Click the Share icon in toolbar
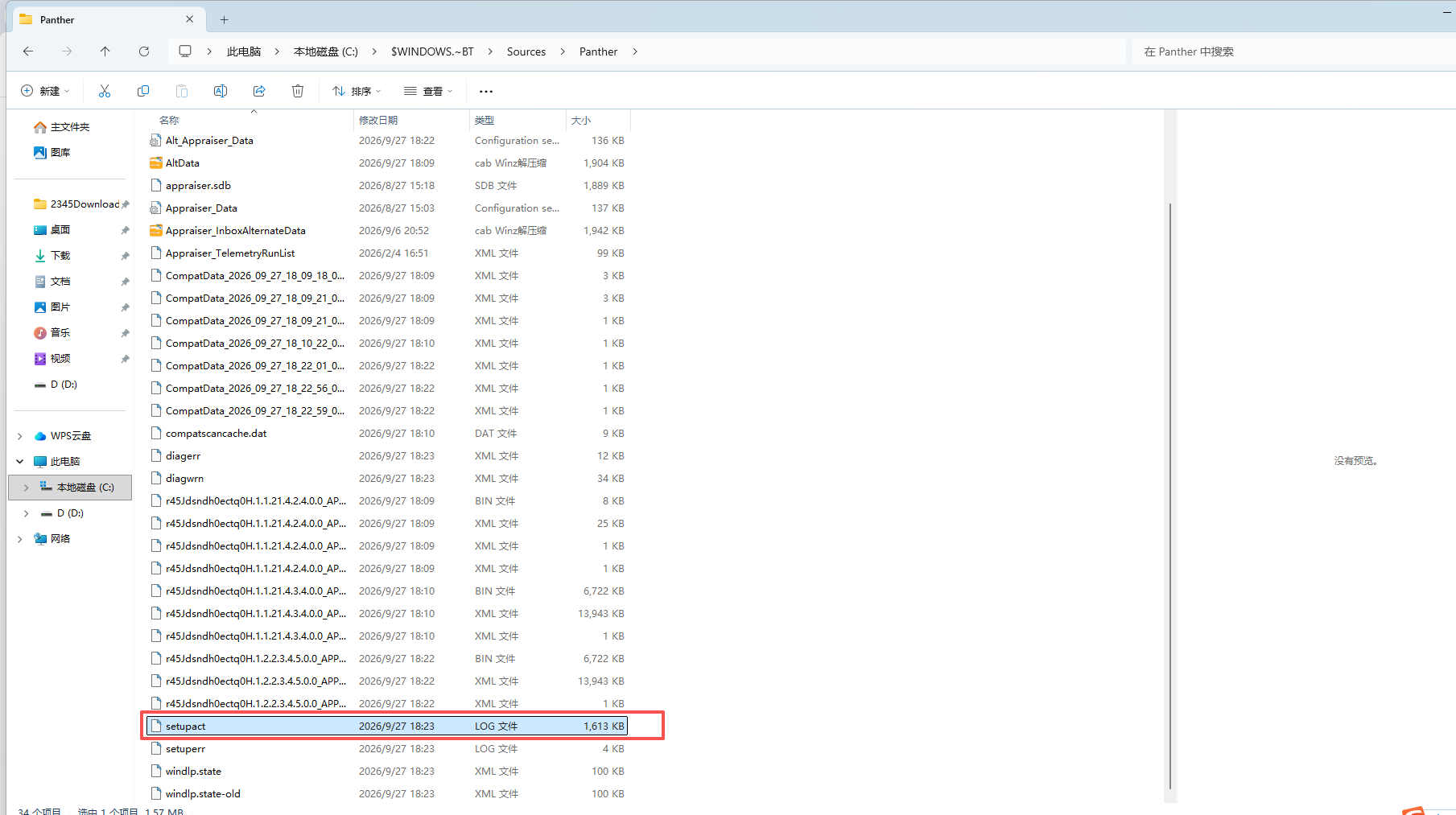The image size is (1456, 815). click(259, 91)
